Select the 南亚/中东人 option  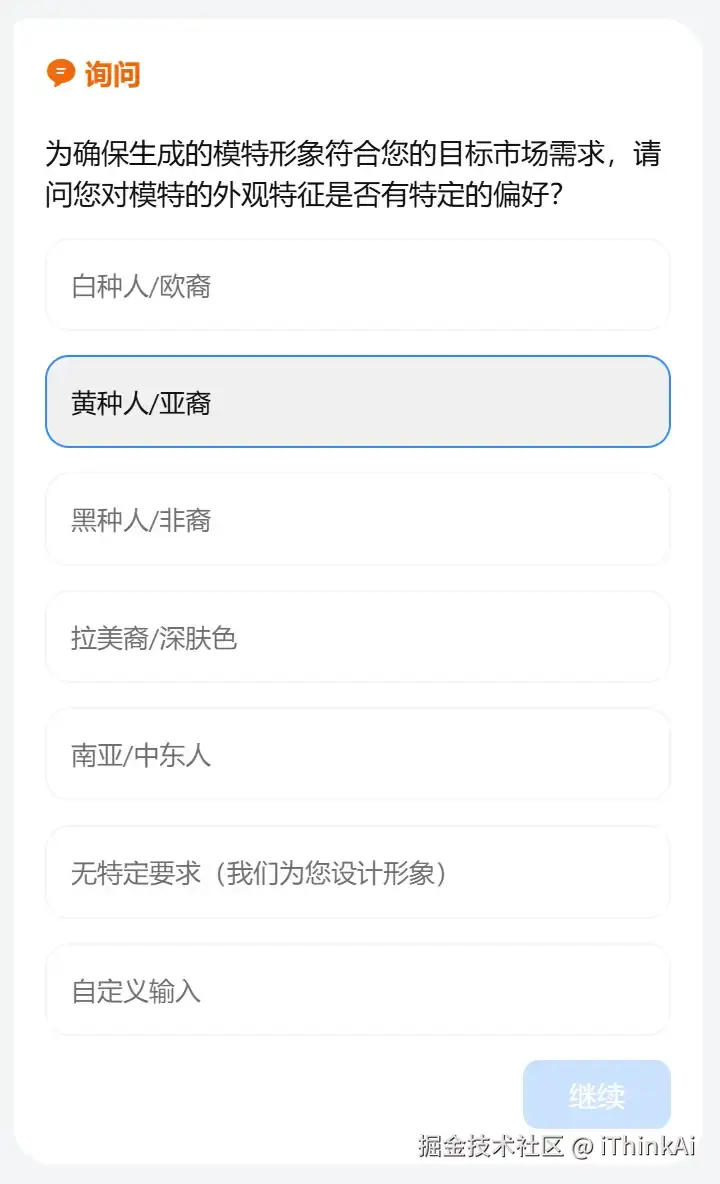point(357,755)
